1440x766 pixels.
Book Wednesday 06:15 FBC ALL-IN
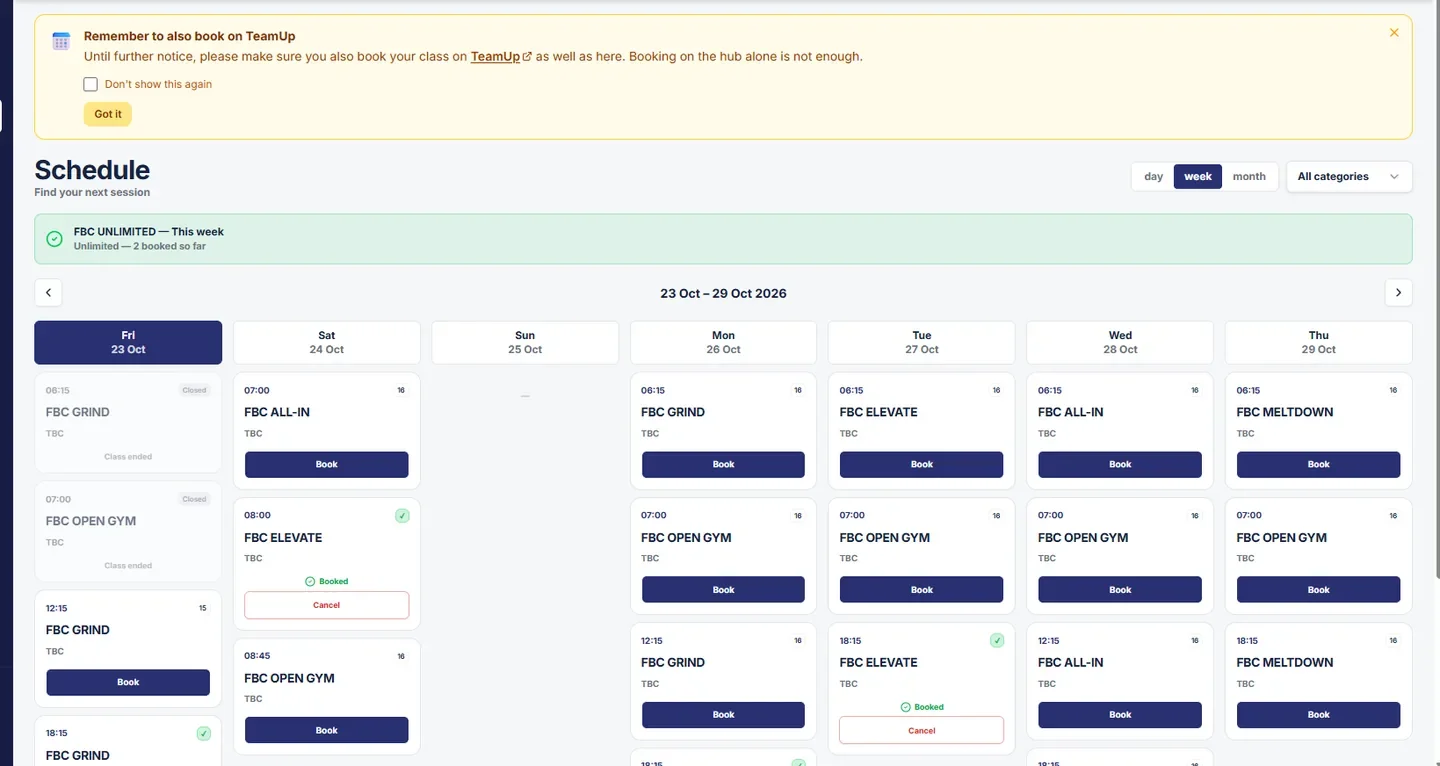[1120, 465]
